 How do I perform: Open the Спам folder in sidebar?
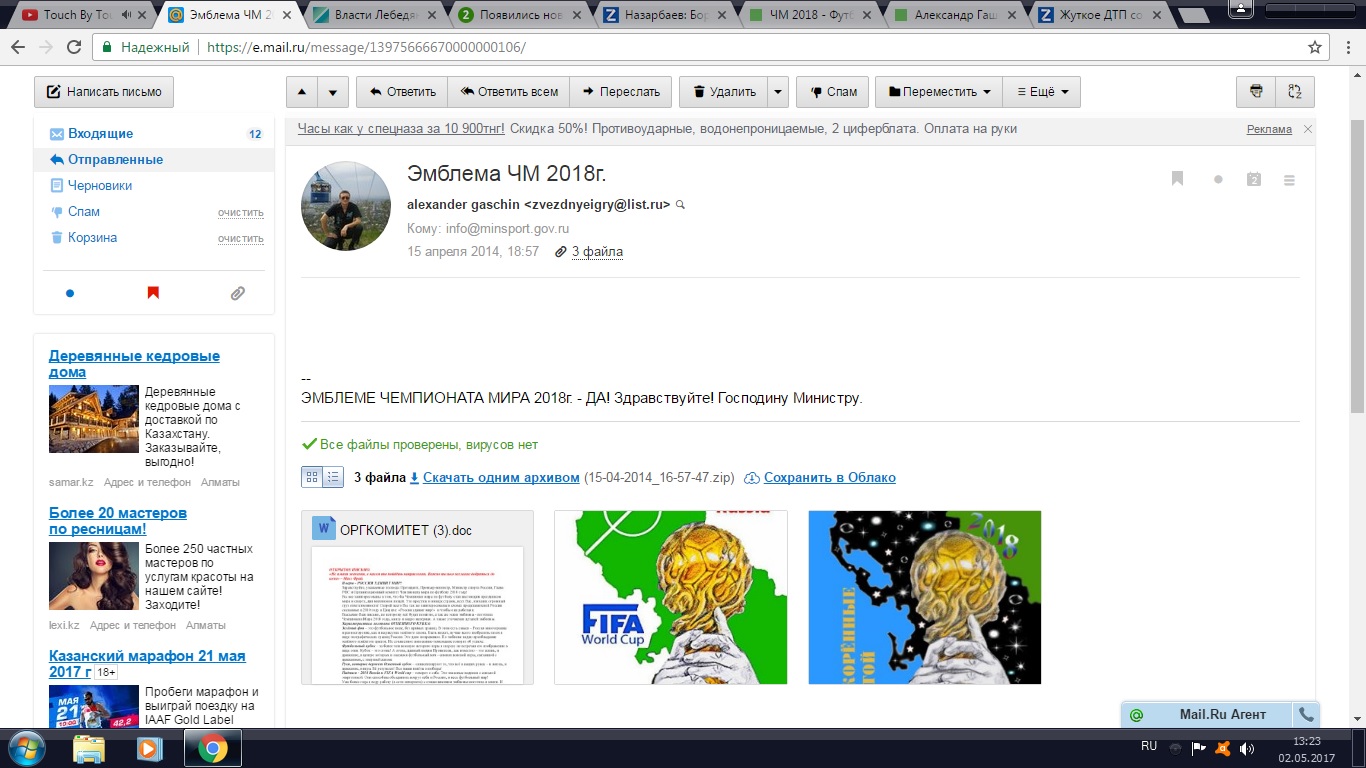84,212
